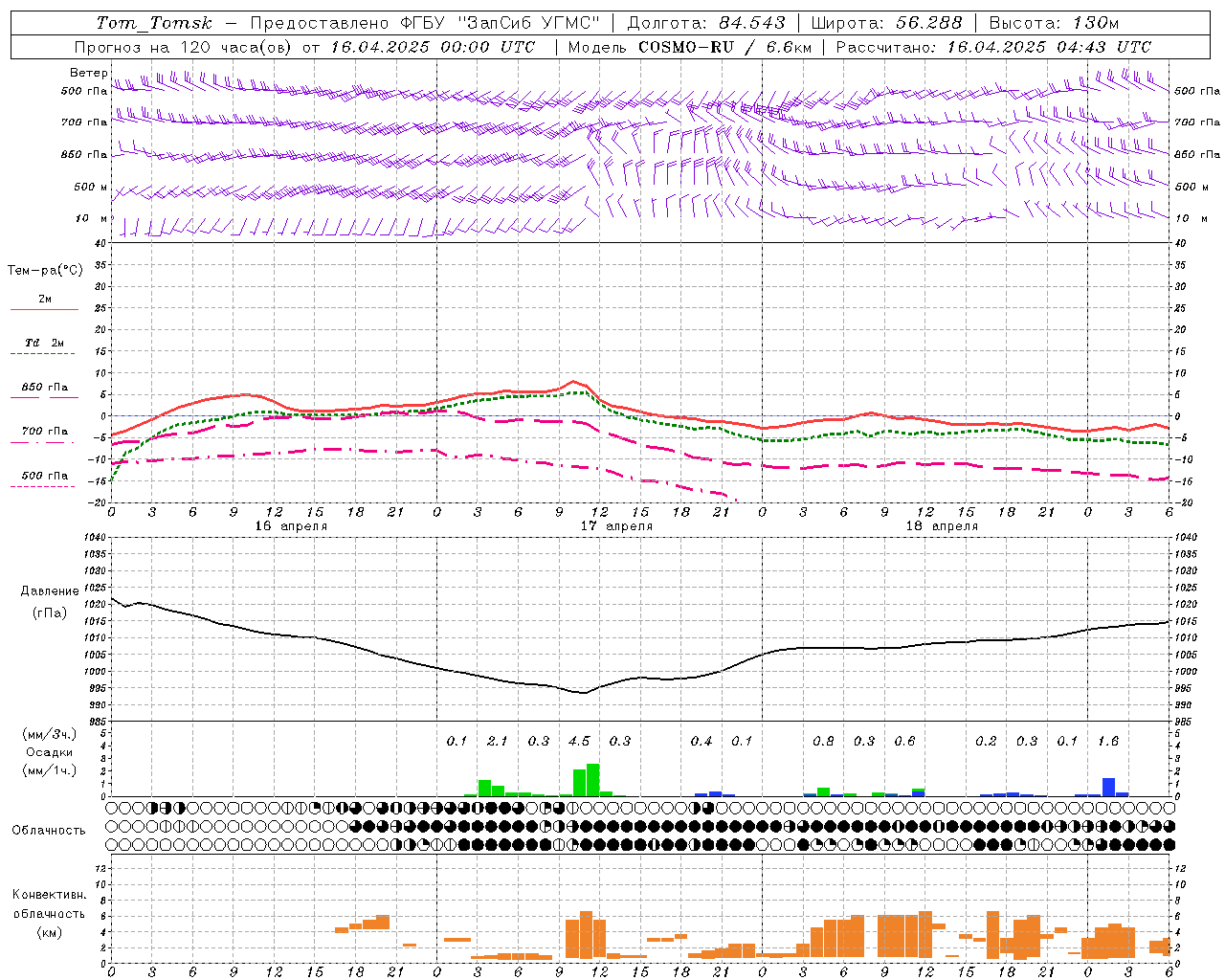Select the Td 2м legend entry
This screenshot has height=980, width=1225.
[x=44, y=343]
